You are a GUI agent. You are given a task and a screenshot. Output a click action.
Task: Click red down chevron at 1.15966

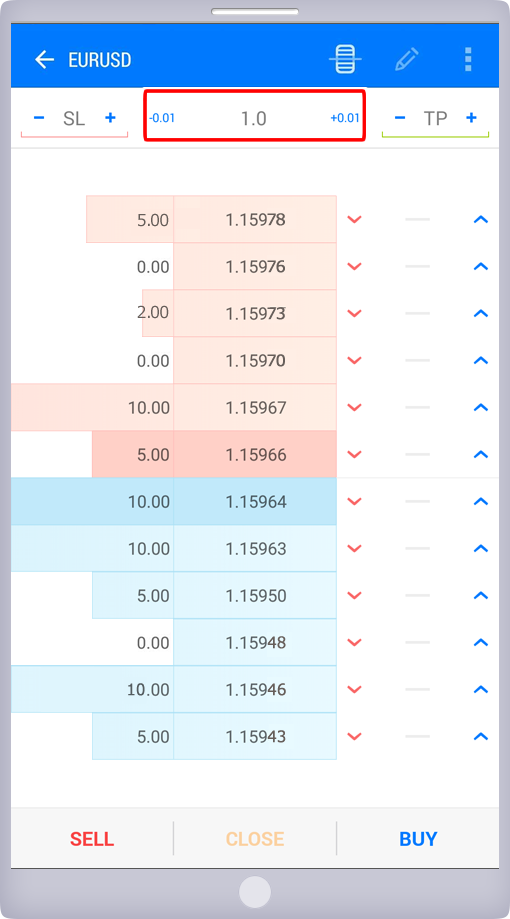[x=354, y=454]
